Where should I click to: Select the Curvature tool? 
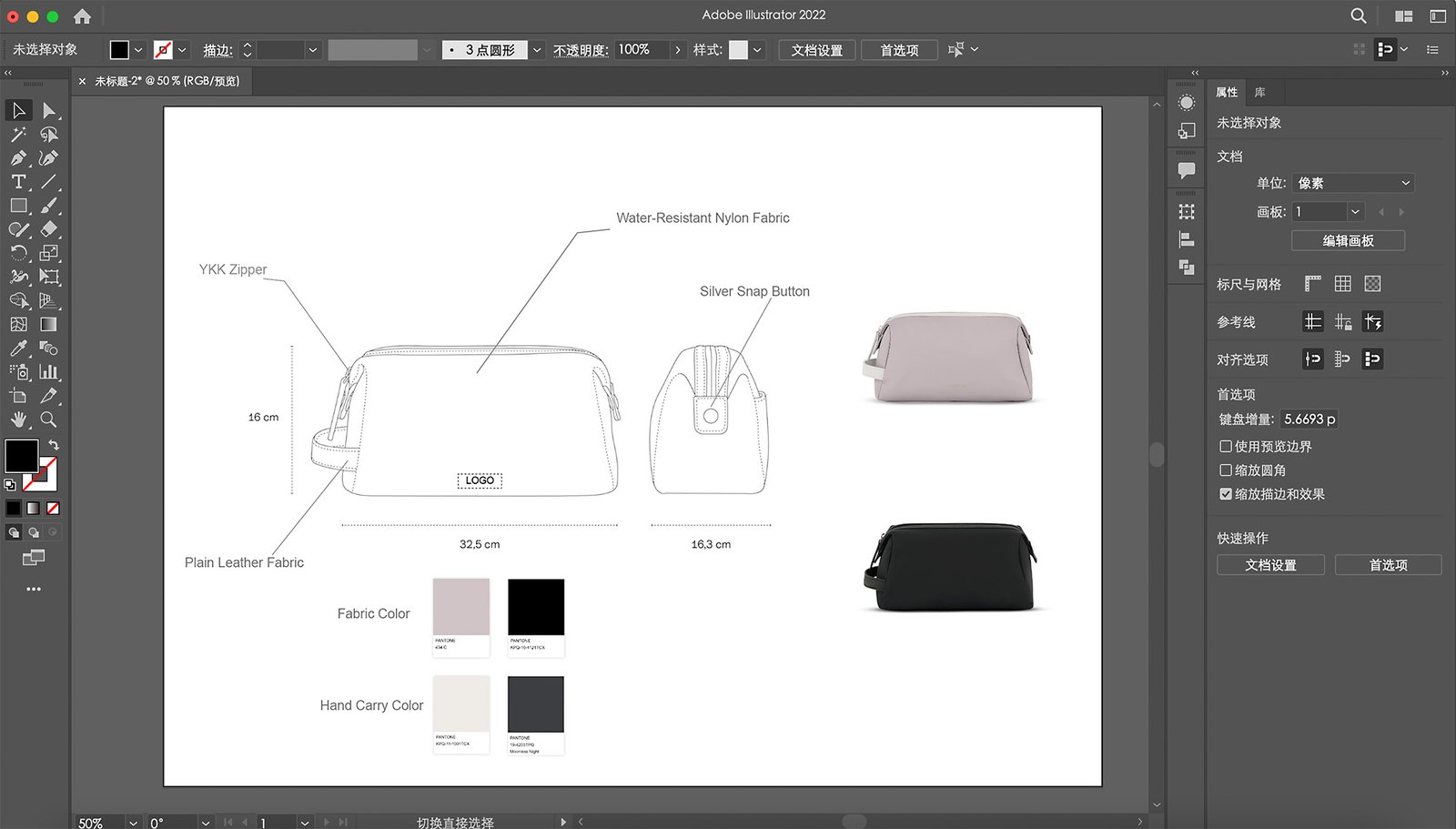49,158
